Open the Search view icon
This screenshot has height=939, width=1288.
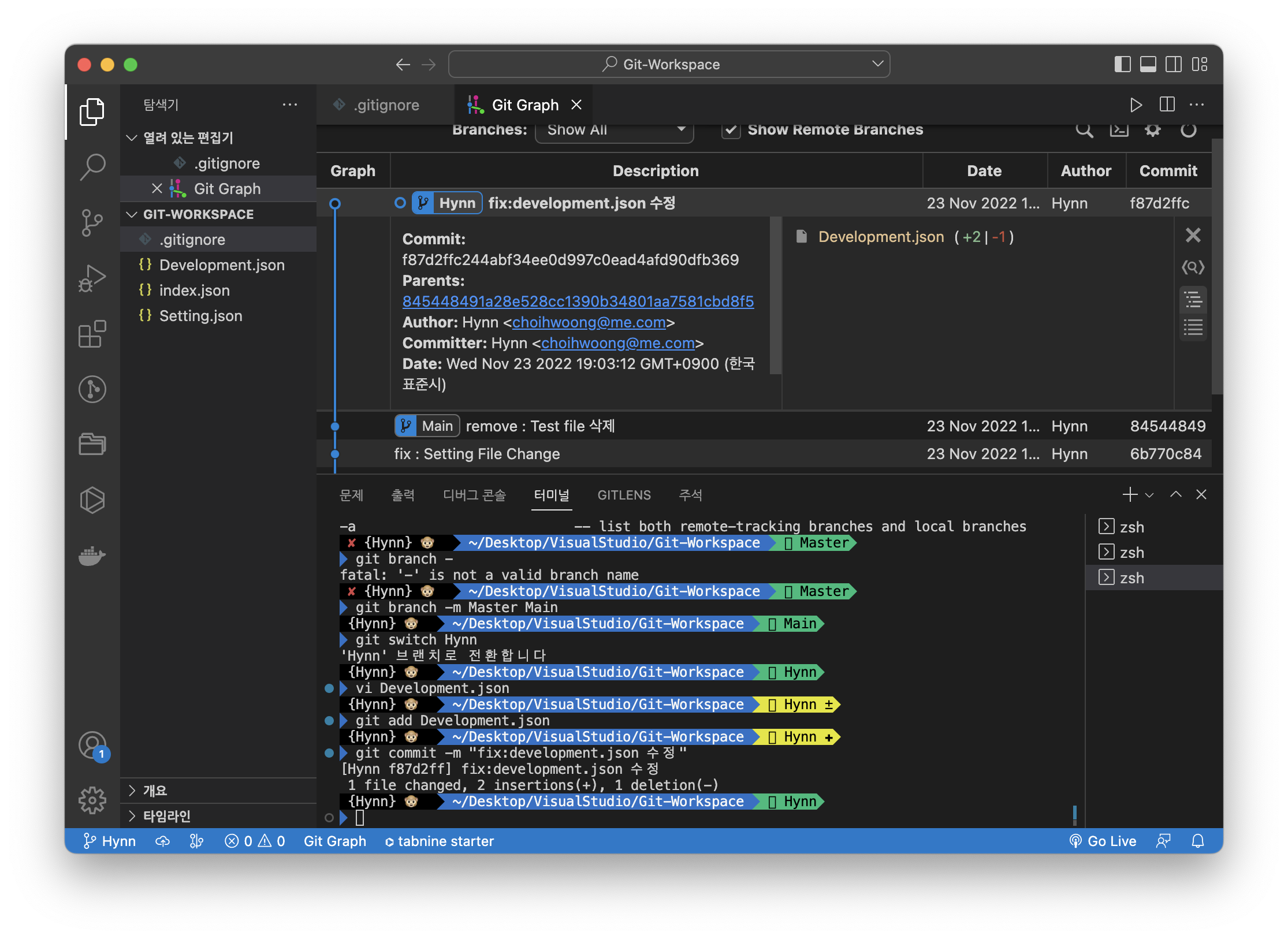pos(92,167)
